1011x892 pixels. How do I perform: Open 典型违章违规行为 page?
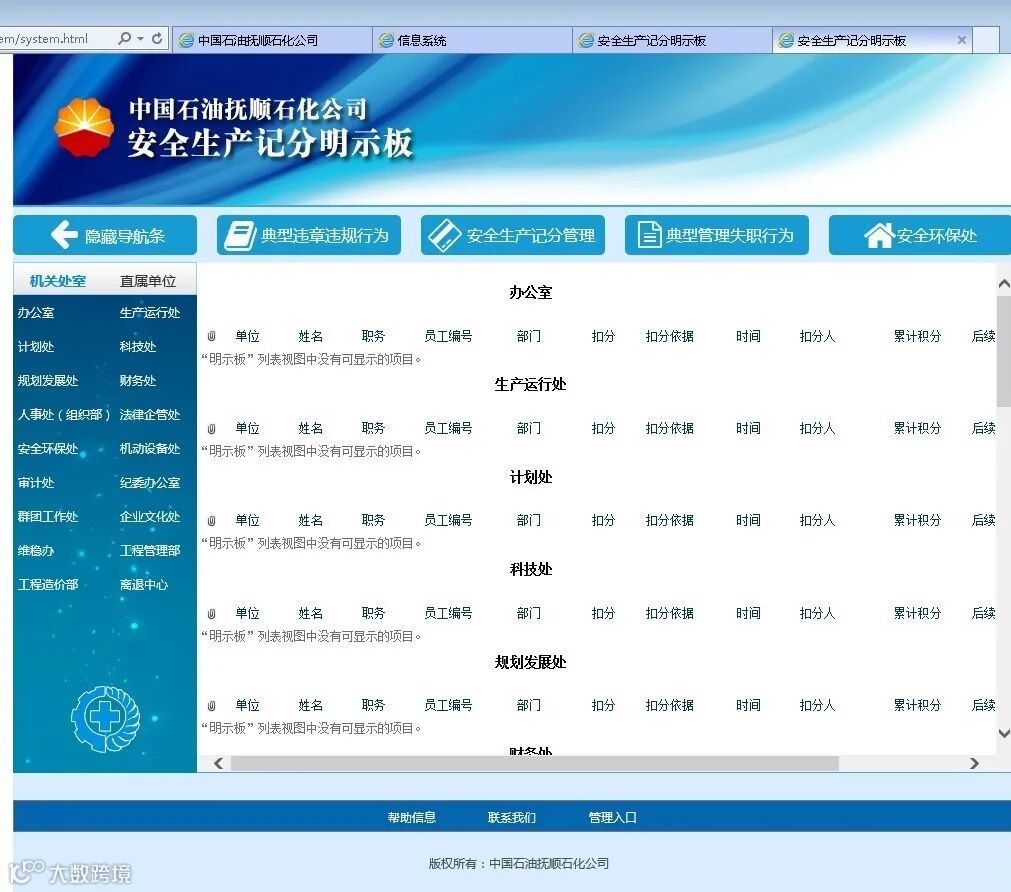309,235
